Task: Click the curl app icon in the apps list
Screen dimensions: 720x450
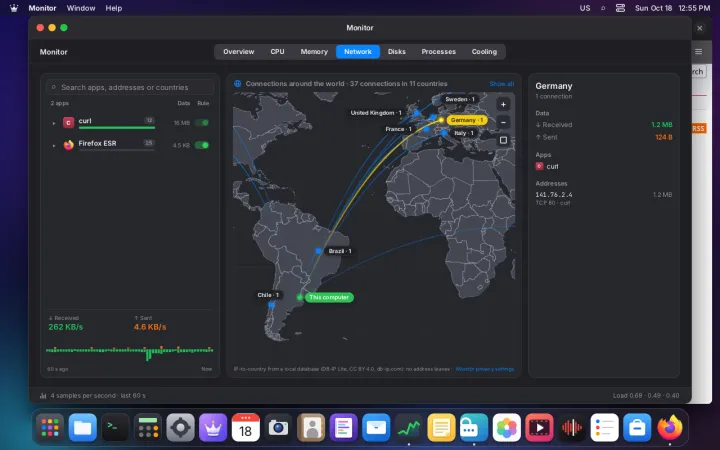Action: pyautogui.click(x=68, y=122)
